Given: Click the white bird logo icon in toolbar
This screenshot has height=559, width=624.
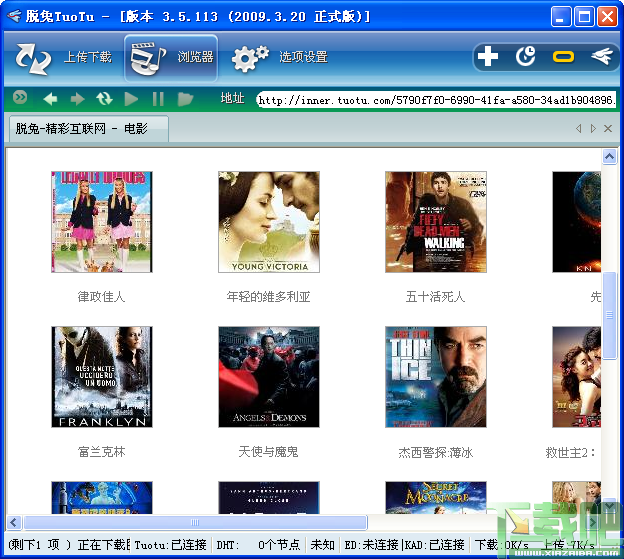Looking at the screenshot, I should pos(602,56).
